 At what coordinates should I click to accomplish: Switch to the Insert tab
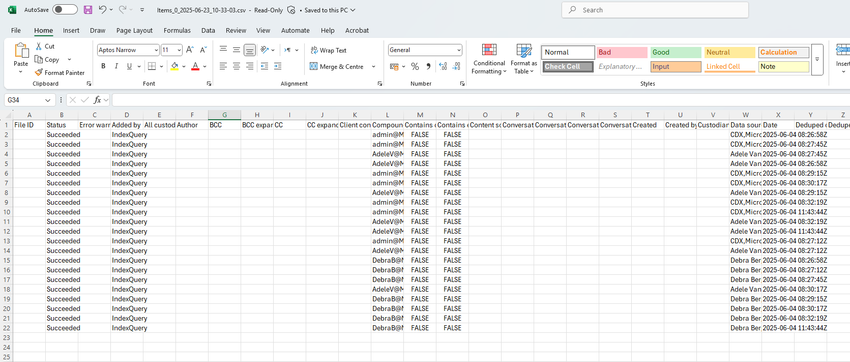[71, 30]
